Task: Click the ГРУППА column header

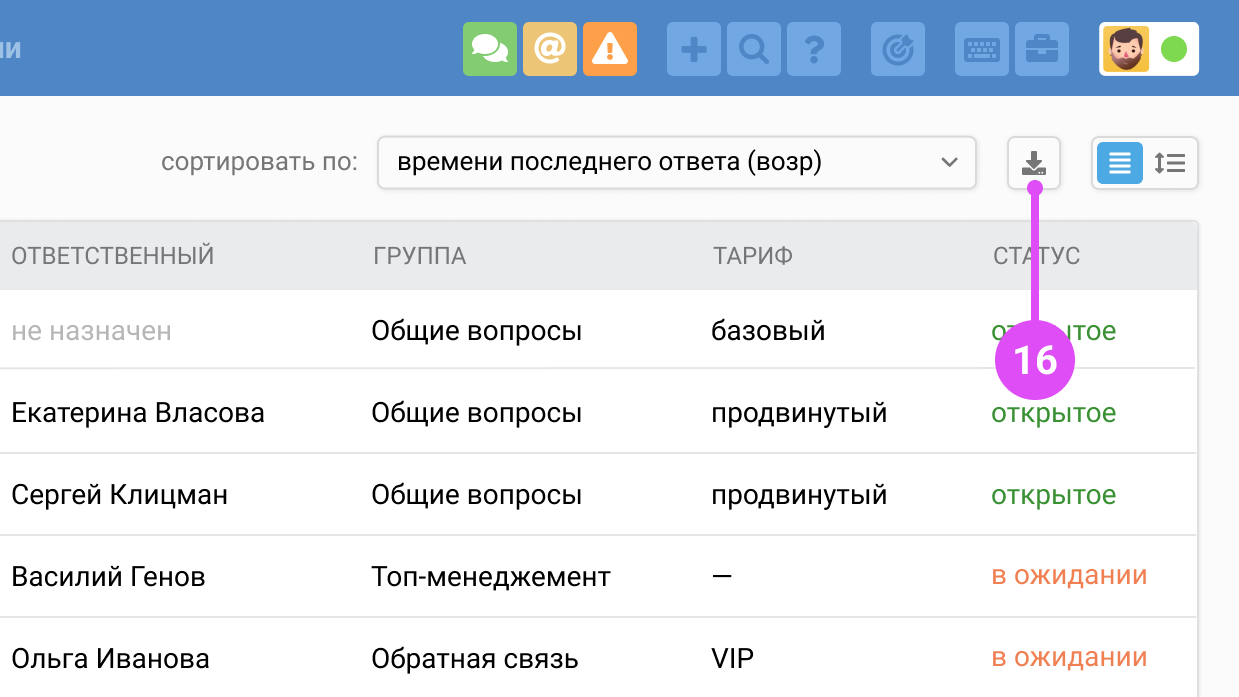Action: click(419, 256)
